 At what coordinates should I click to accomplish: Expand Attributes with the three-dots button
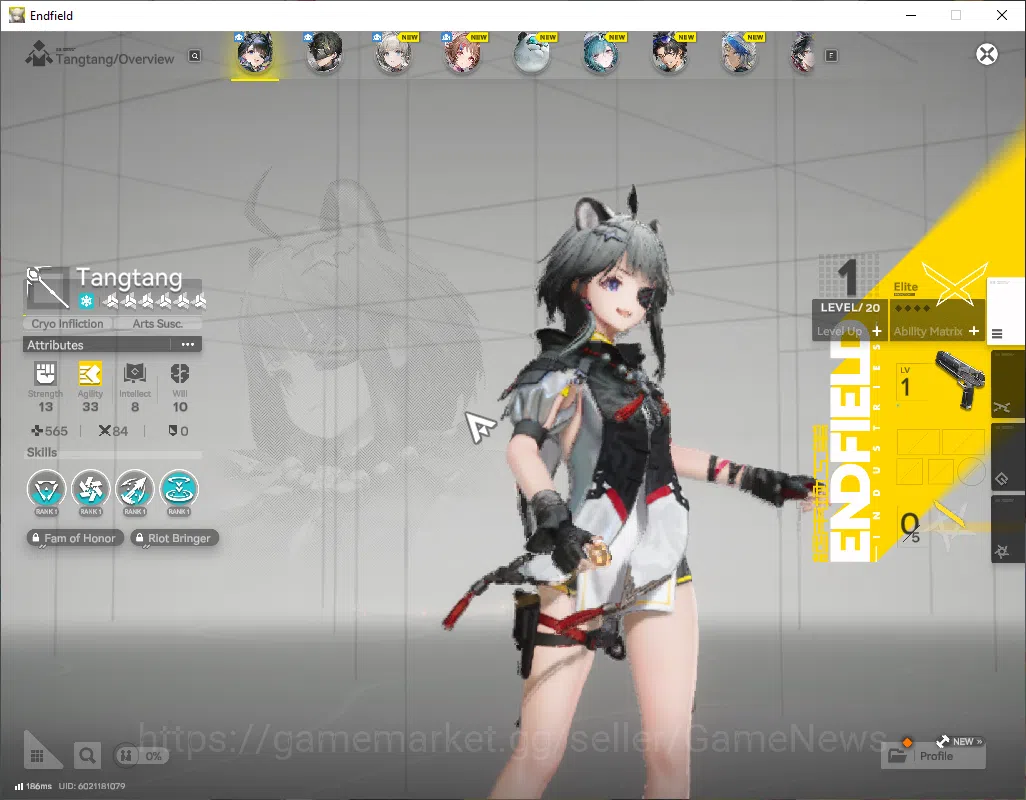coord(188,344)
